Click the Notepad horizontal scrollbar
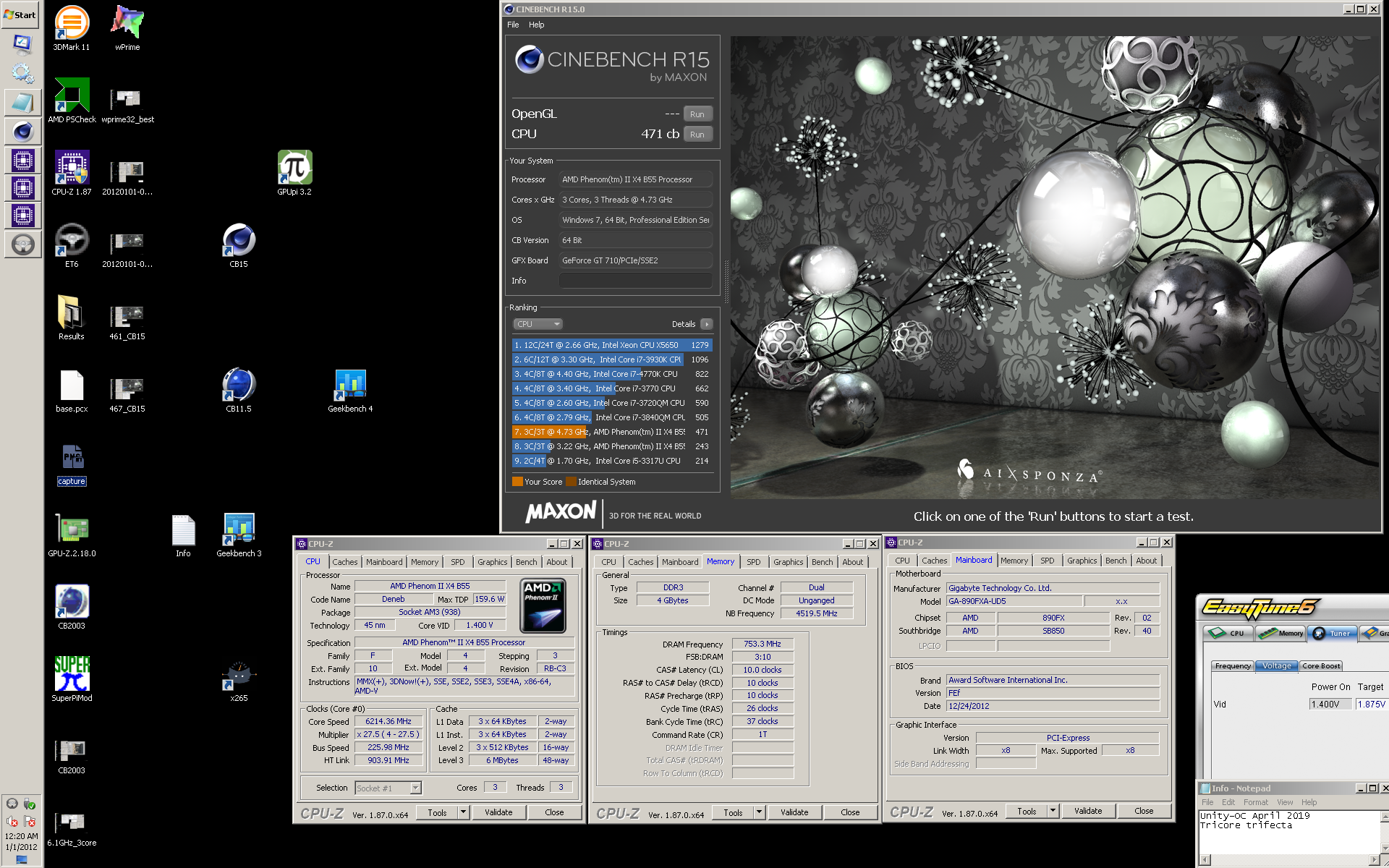The image size is (1389, 868). (x=1289, y=859)
